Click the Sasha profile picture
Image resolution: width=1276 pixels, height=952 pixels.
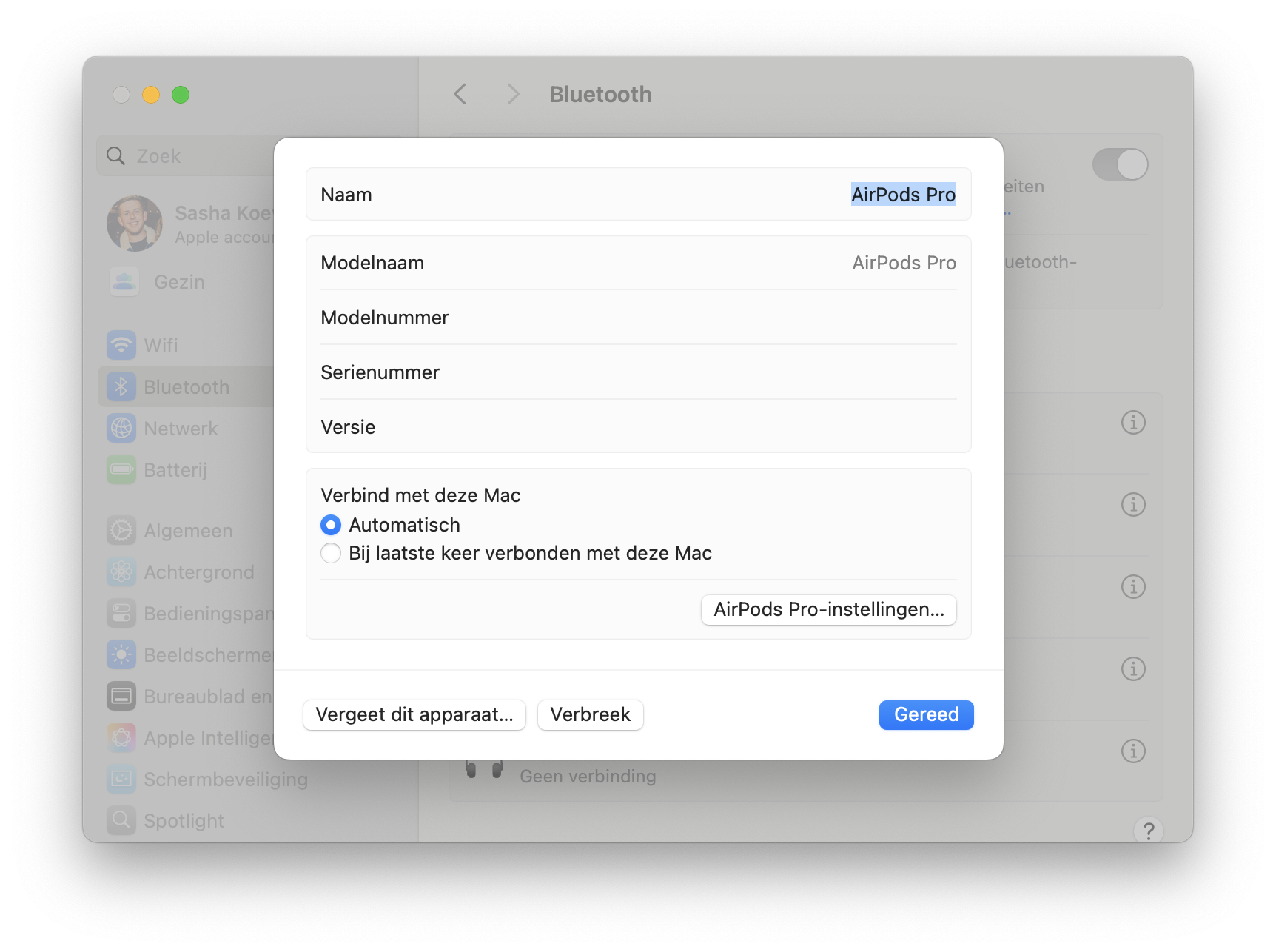coord(135,224)
